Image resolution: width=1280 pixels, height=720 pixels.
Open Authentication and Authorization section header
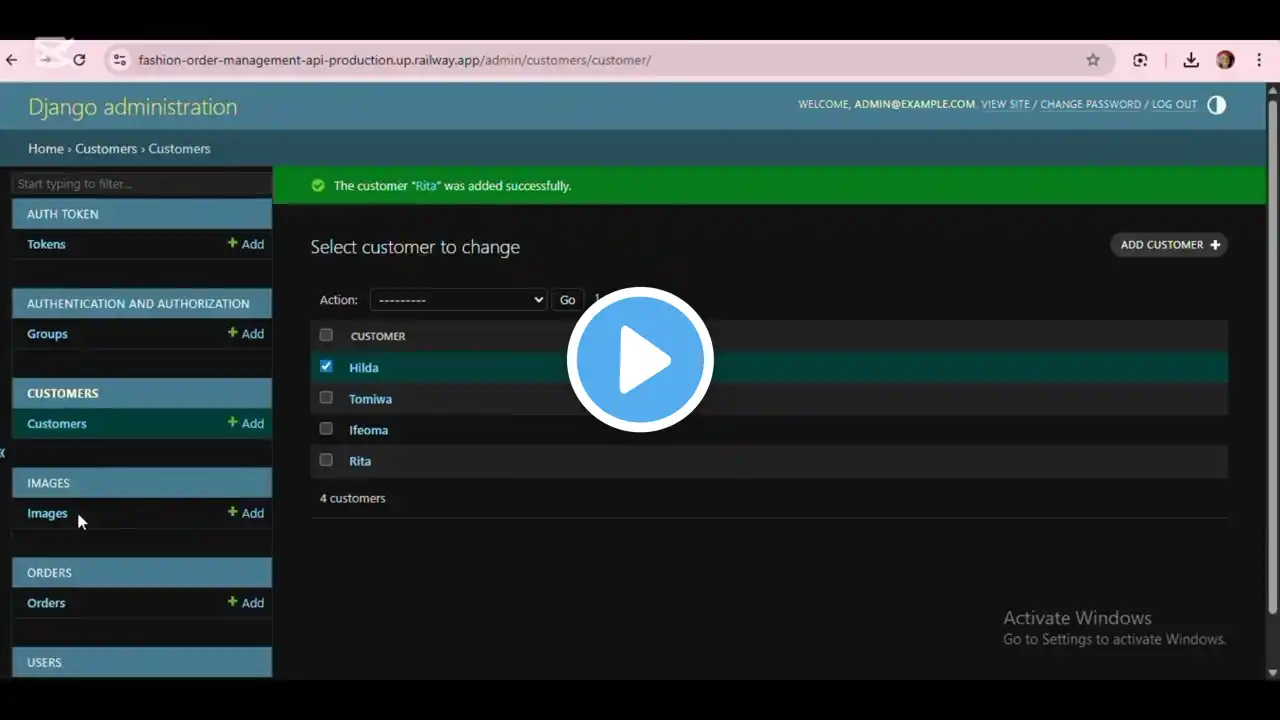pyautogui.click(x=138, y=304)
